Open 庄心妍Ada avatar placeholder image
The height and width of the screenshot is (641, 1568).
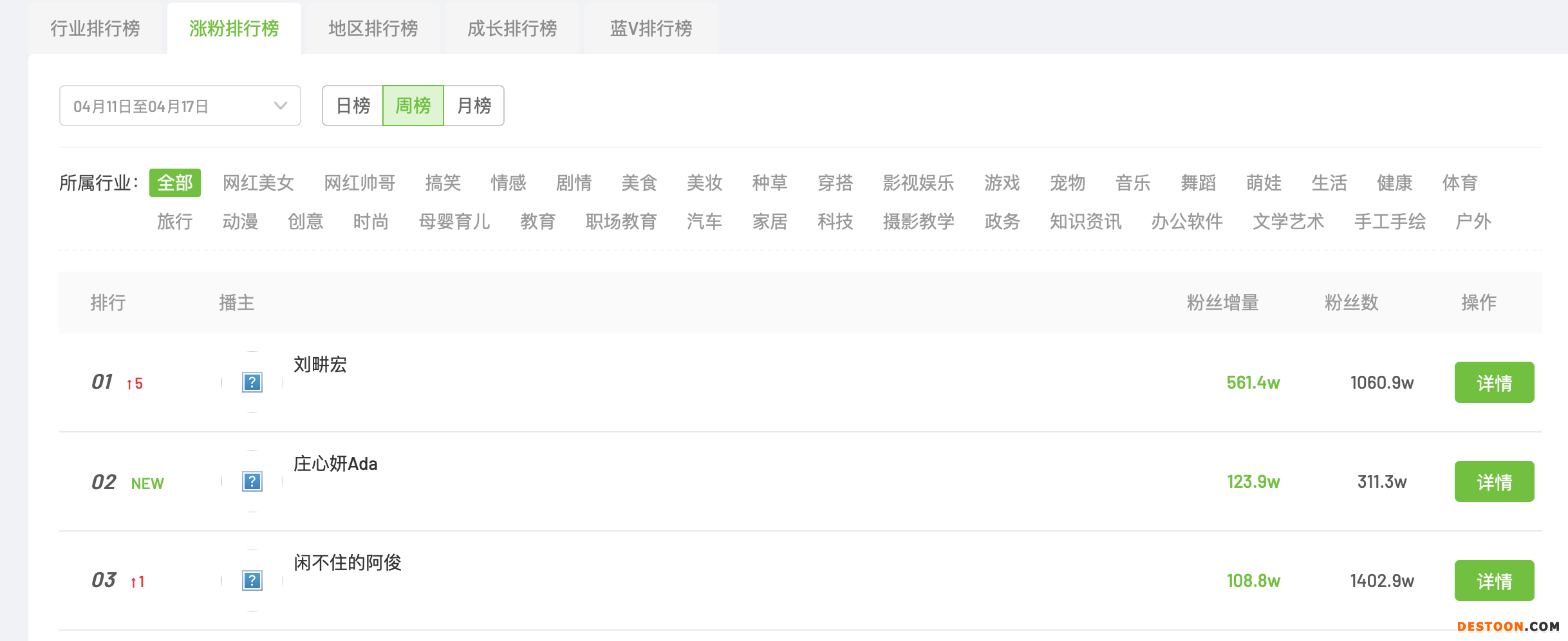tap(252, 481)
